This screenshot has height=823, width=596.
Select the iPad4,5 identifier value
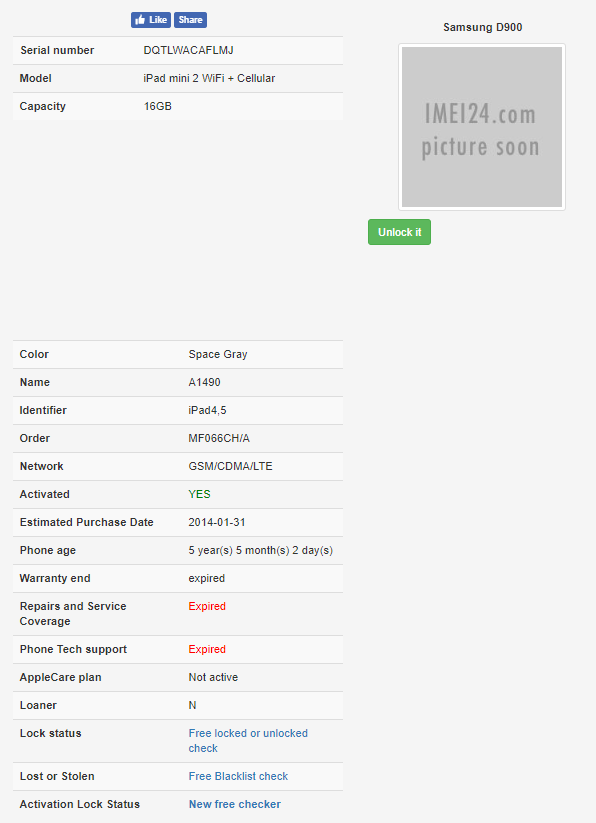pos(207,410)
